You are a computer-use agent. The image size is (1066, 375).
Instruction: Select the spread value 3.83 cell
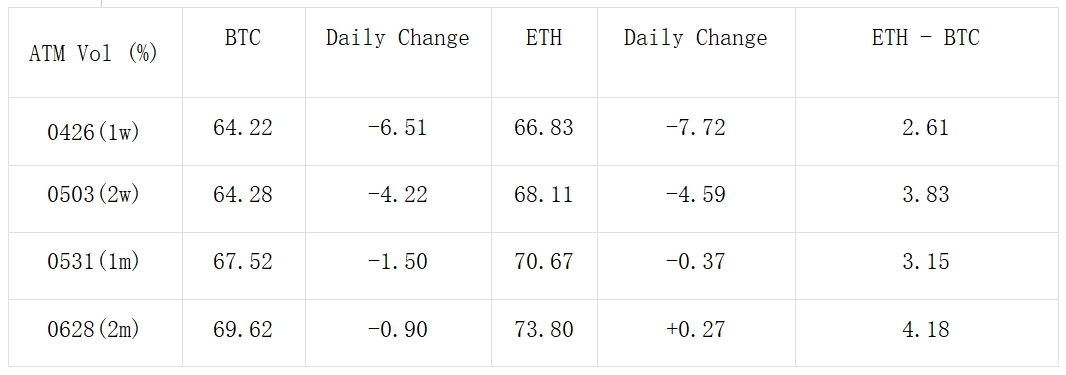(926, 198)
